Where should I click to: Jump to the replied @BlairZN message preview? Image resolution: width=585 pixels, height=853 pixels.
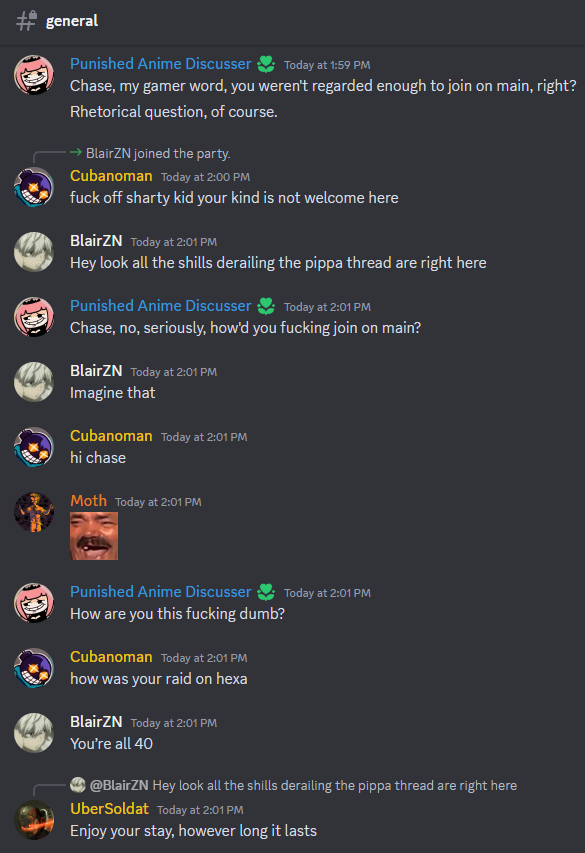(x=303, y=785)
